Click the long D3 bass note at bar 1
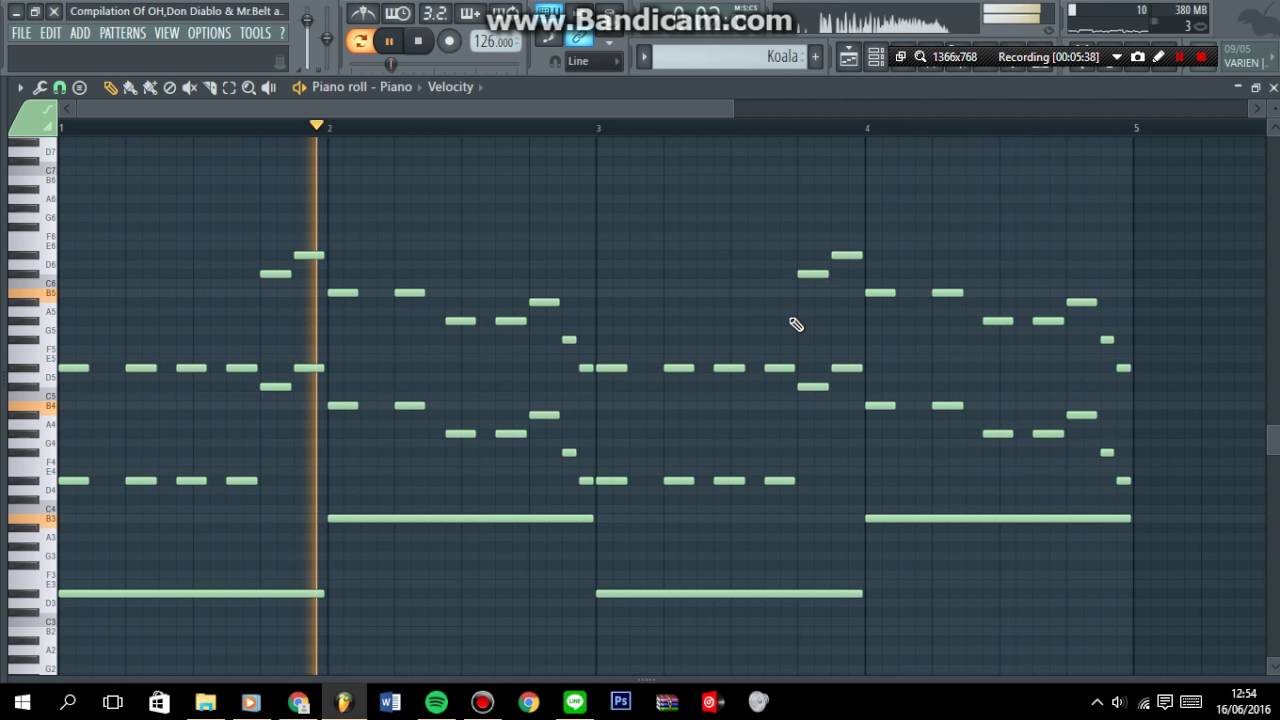The height and width of the screenshot is (720, 1280). click(x=191, y=594)
